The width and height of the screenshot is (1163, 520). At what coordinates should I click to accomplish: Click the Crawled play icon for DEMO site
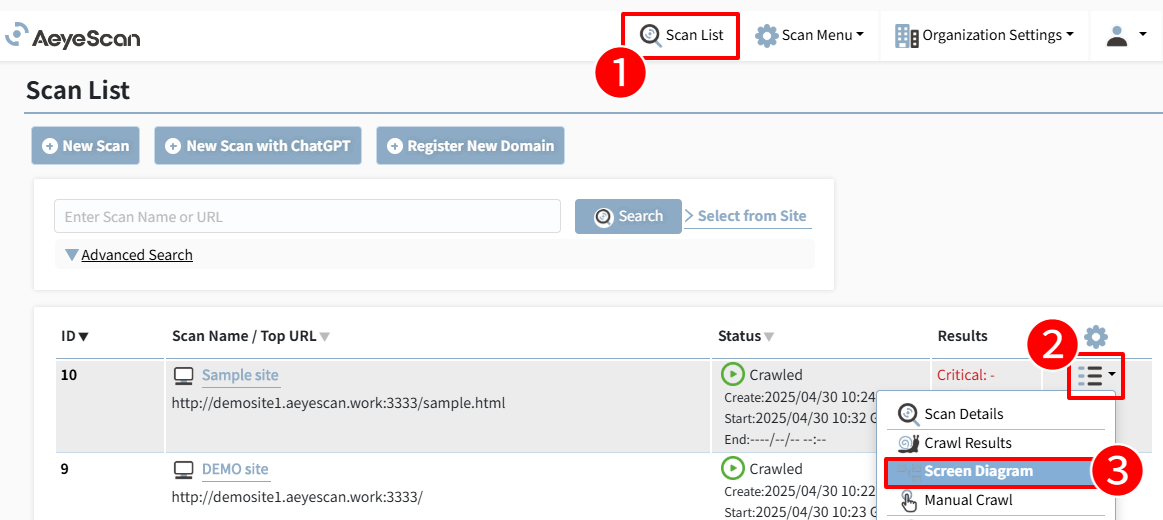coord(733,469)
